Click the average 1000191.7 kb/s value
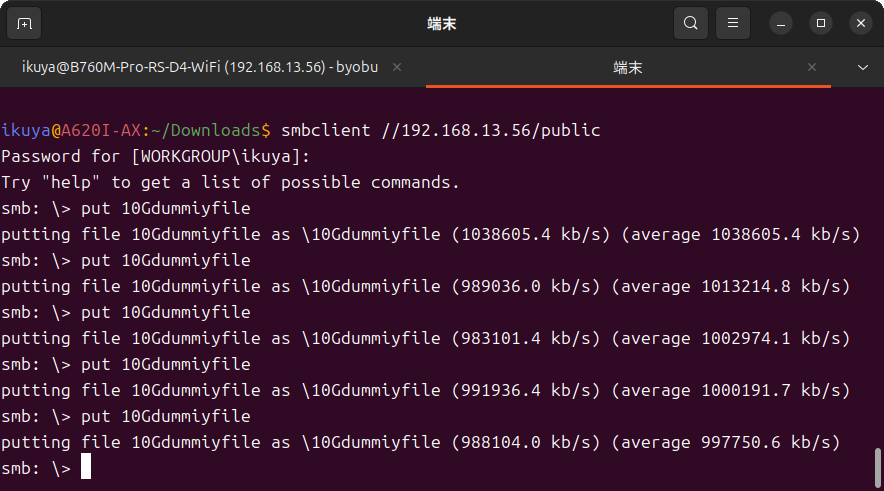884x491 pixels. [731, 390]
